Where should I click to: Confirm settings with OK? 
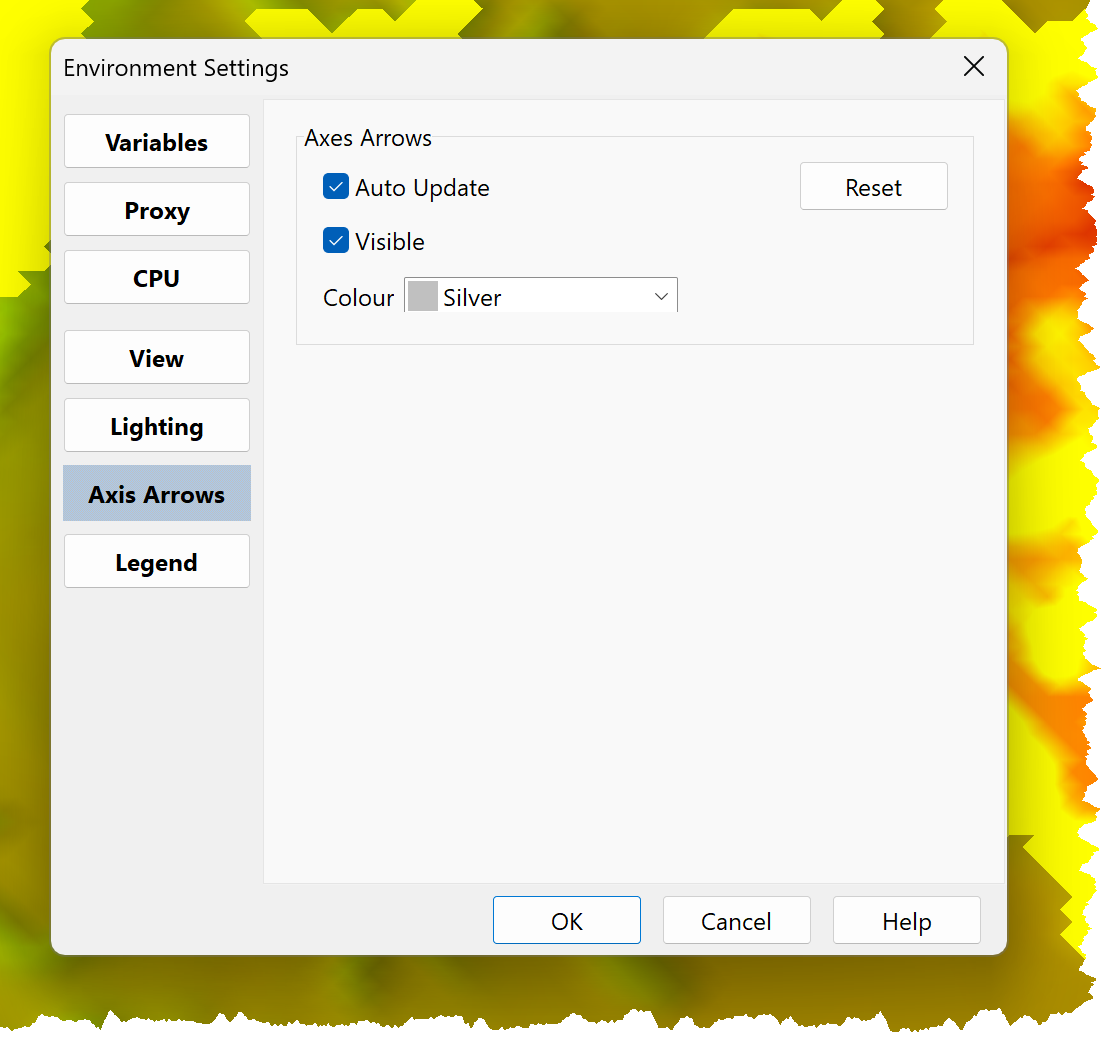(x=567, y=920)
